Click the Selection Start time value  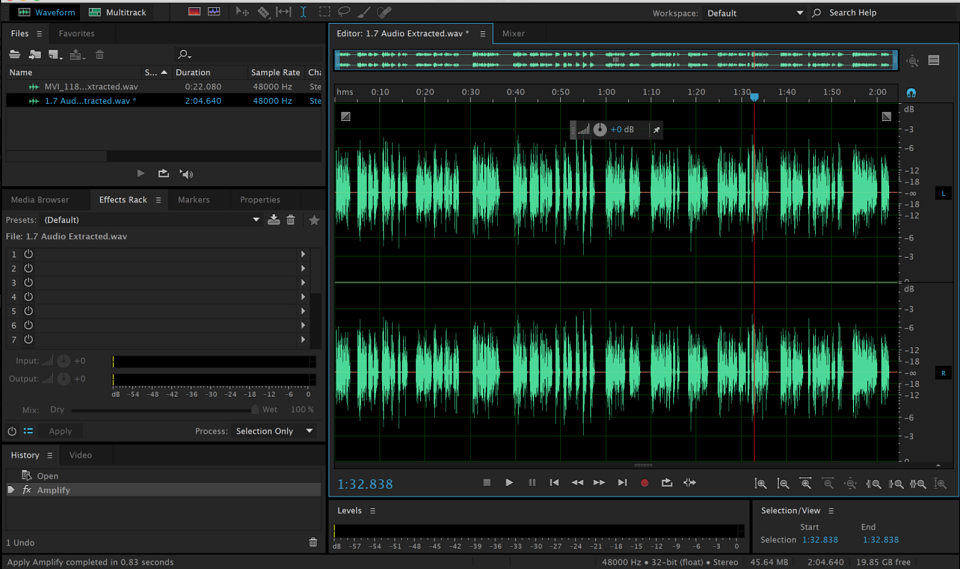[x=820, y=540]
